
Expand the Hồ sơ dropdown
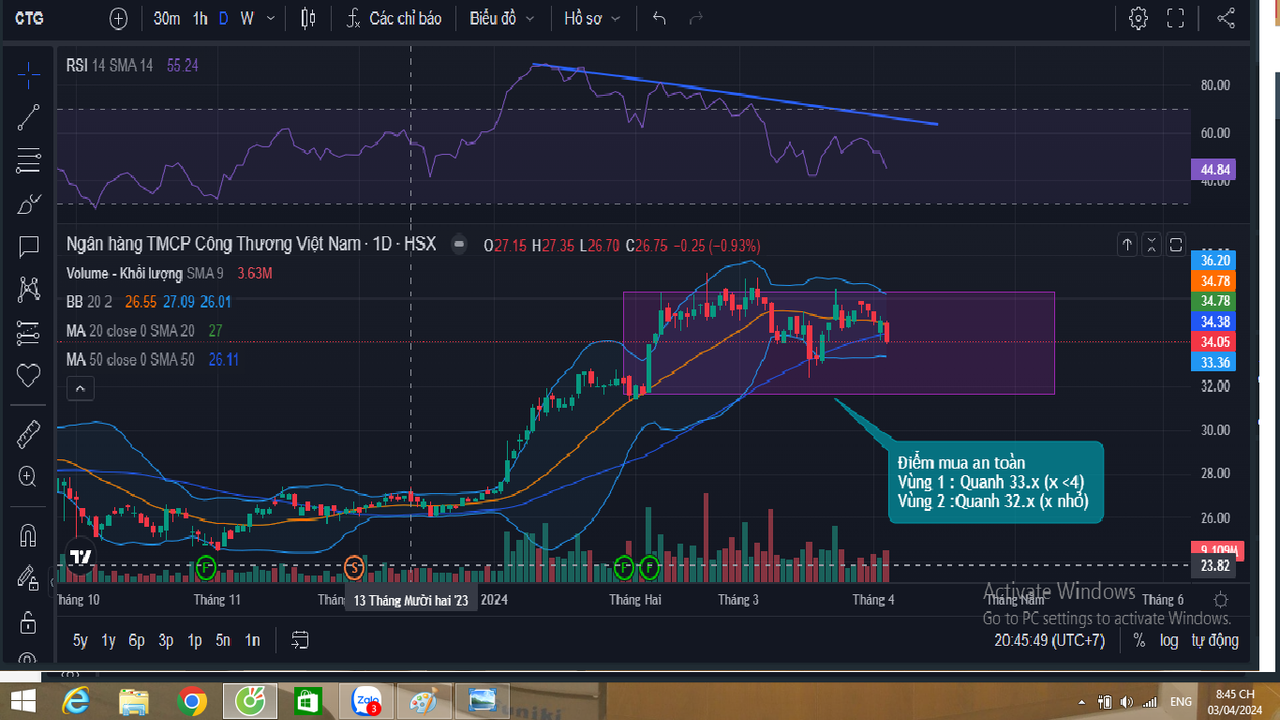pos(592,18)
